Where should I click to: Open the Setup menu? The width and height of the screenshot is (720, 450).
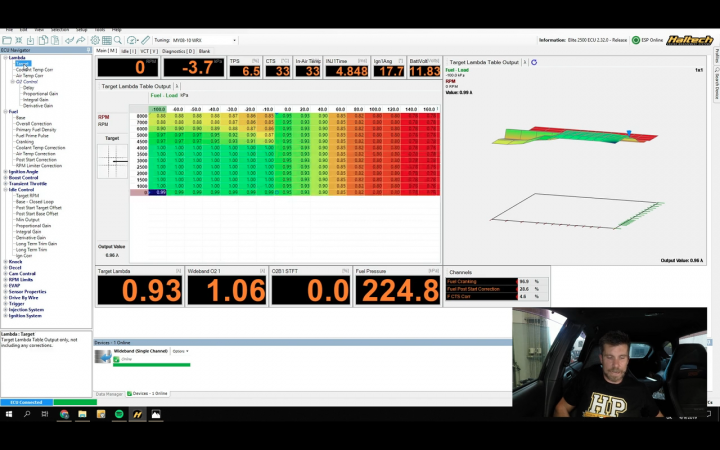tap(81, 30)
